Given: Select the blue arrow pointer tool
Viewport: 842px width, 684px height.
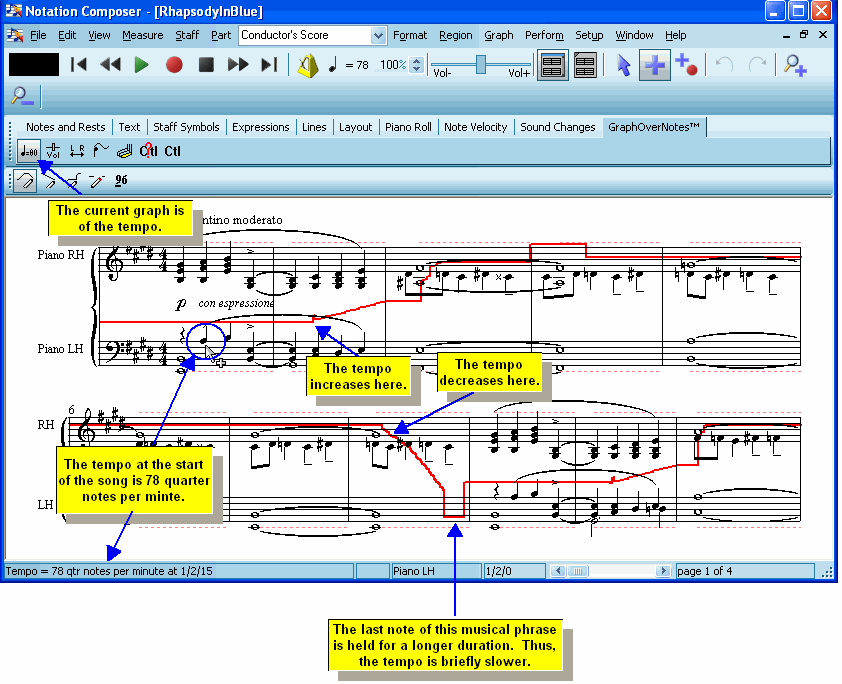Looking at the screenshot, I should coord(623,65).
